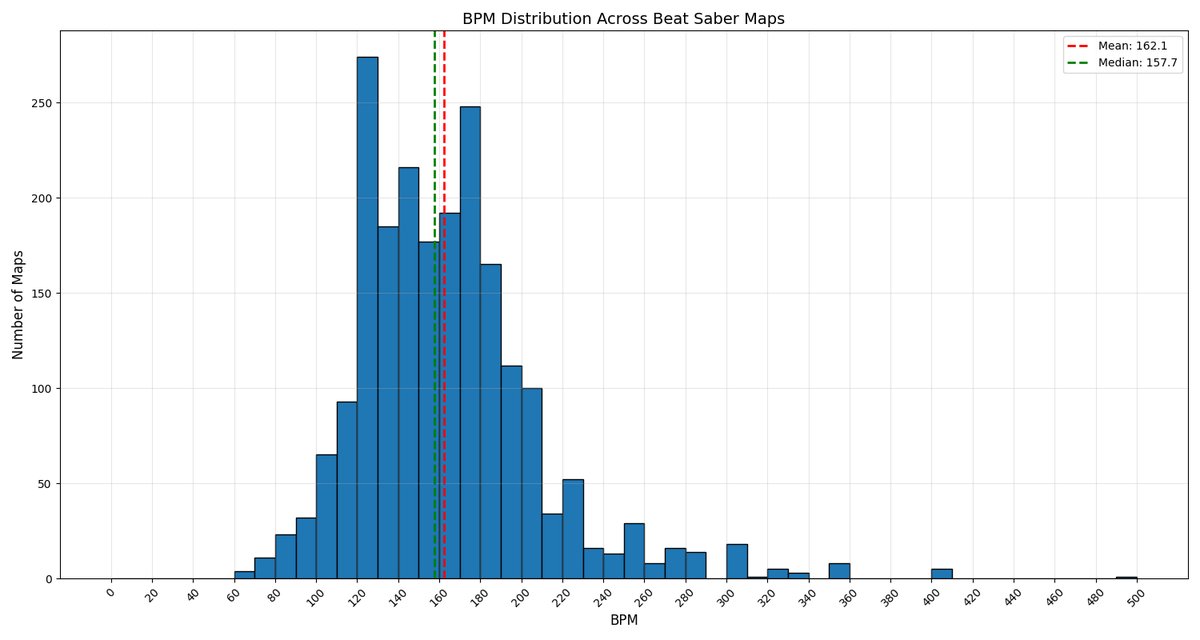Click the Number of Maps y-axis label
The width and height of the screenshot is (1200, 640).
click(18, 305)
